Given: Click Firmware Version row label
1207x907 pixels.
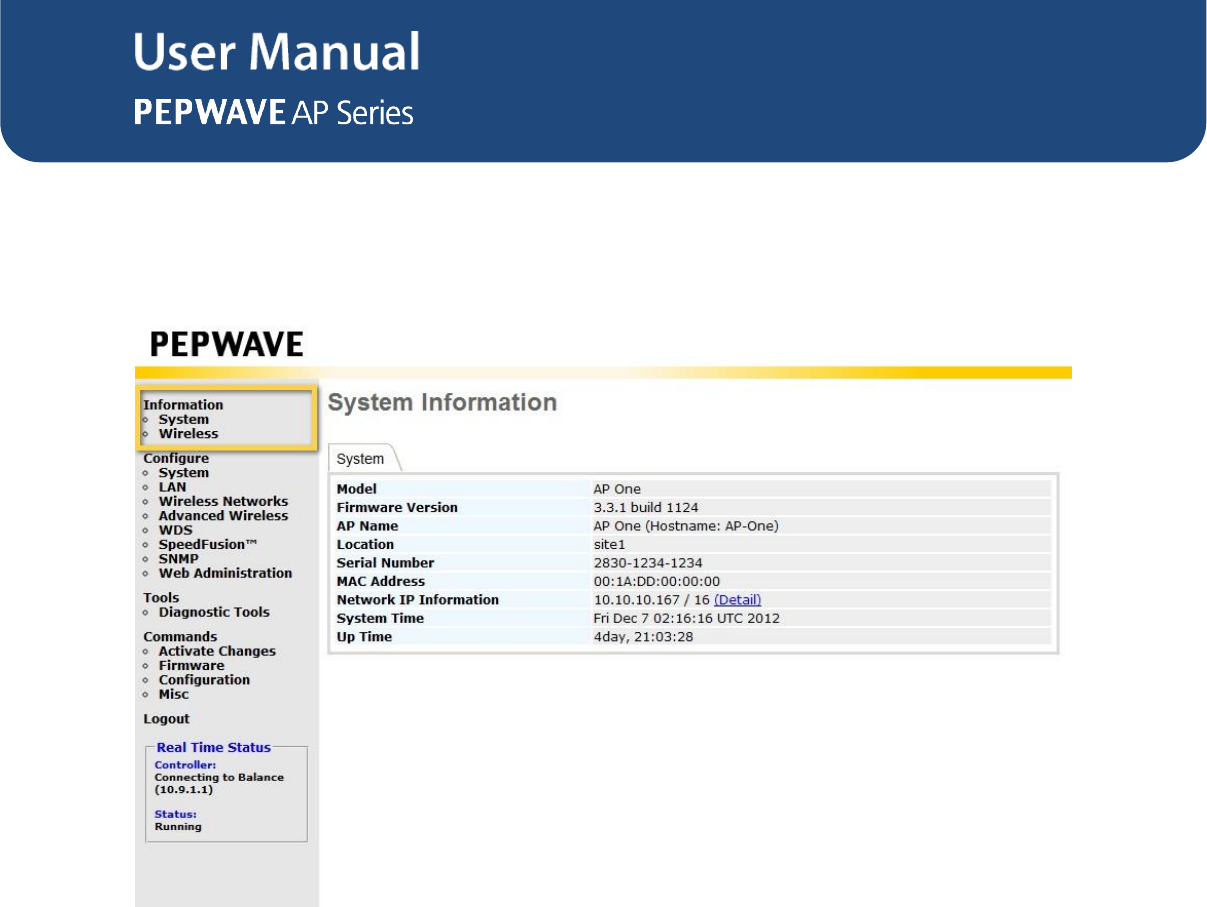Looking at the screenshot, I should click(x=397, y=508).
